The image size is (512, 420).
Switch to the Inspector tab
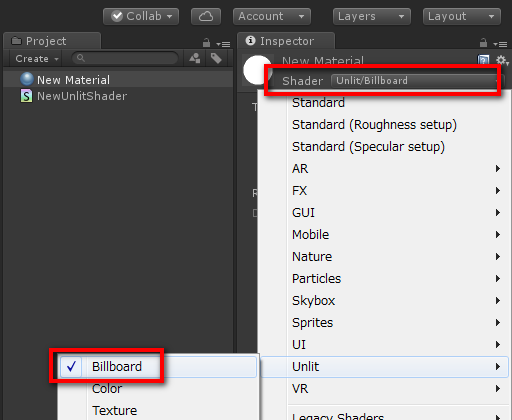(x=286, y=41)
